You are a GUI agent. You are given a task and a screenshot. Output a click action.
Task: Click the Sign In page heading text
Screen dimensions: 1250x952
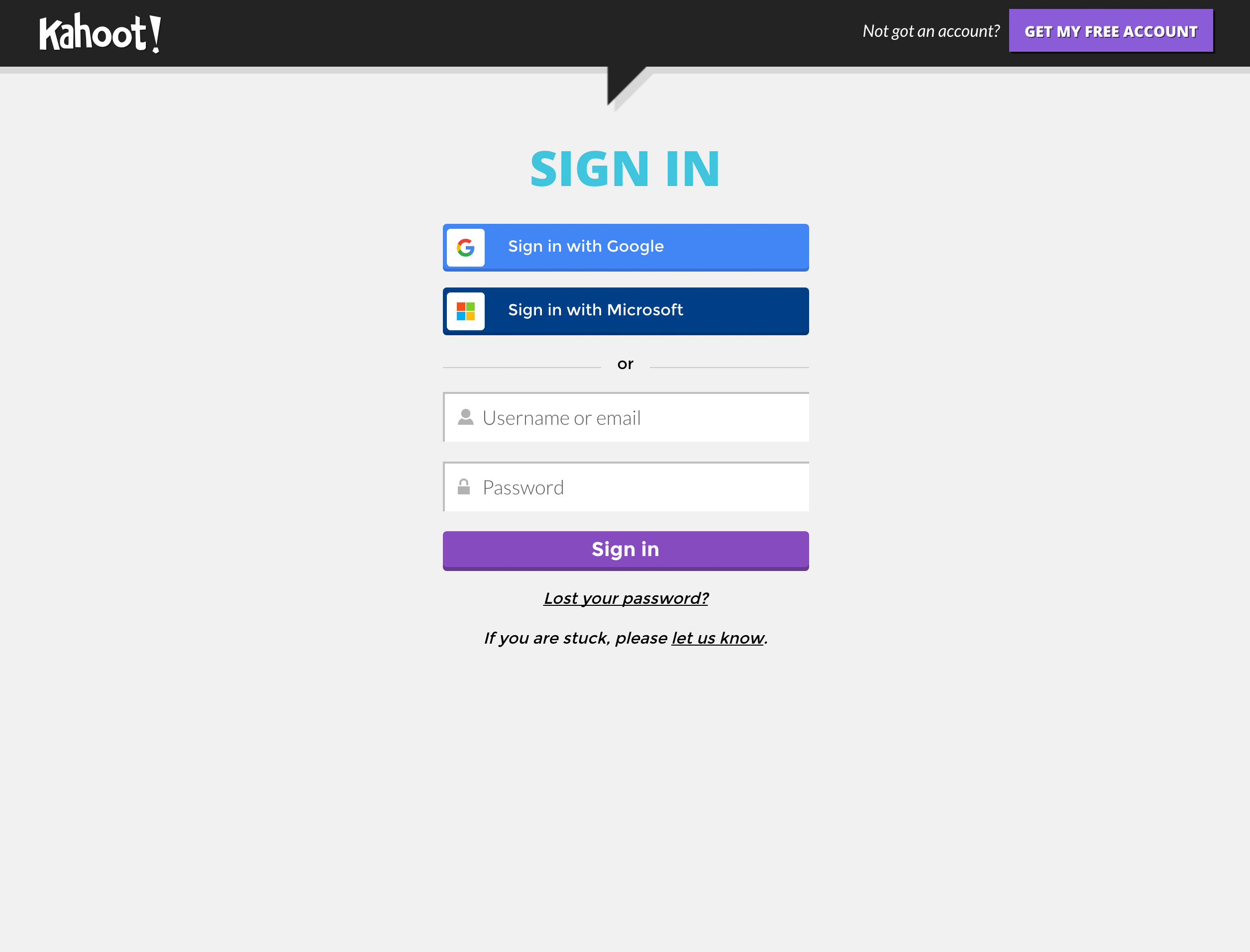pos(625,168)
